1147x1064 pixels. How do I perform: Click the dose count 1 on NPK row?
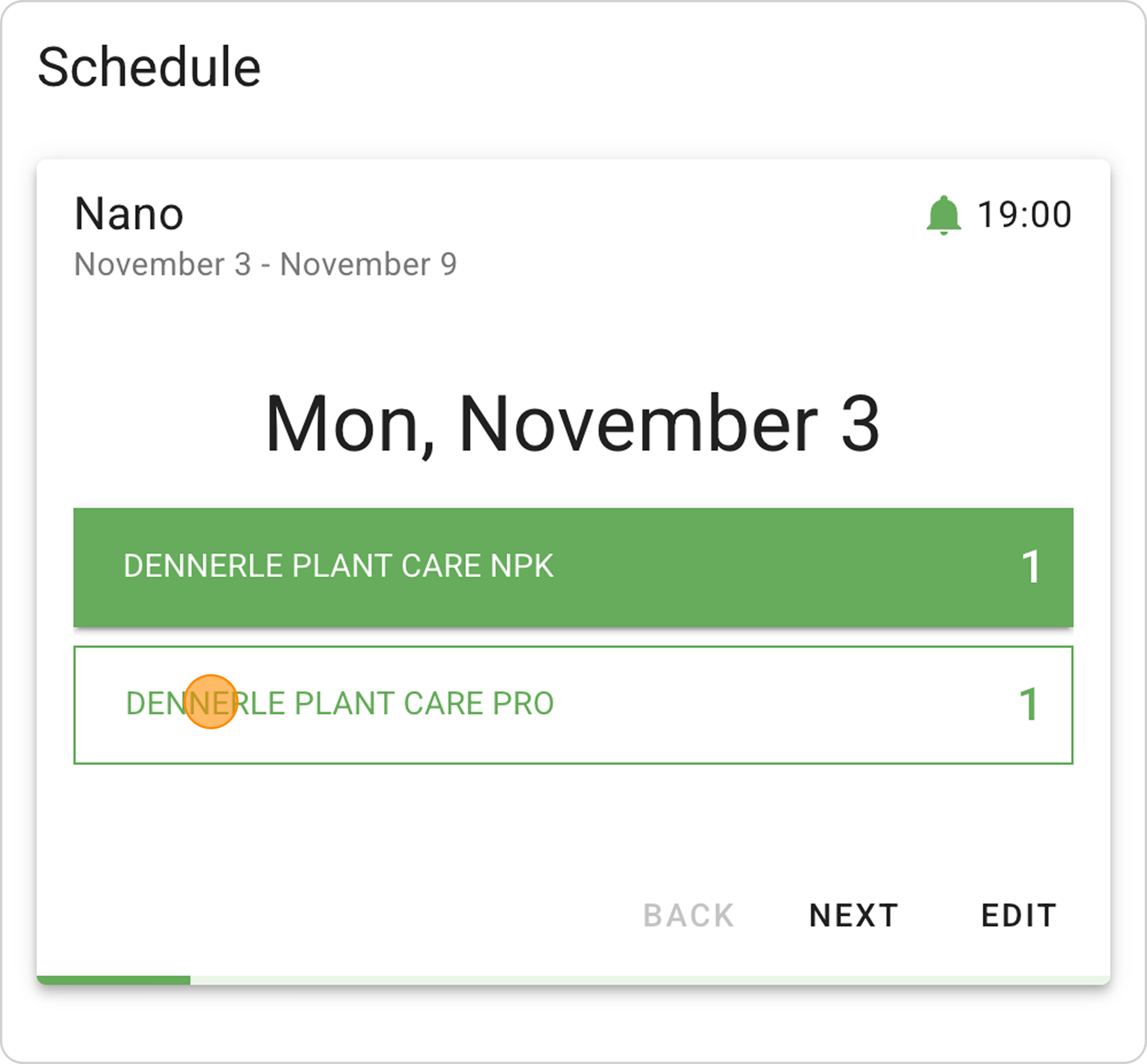pos(1030,567)
